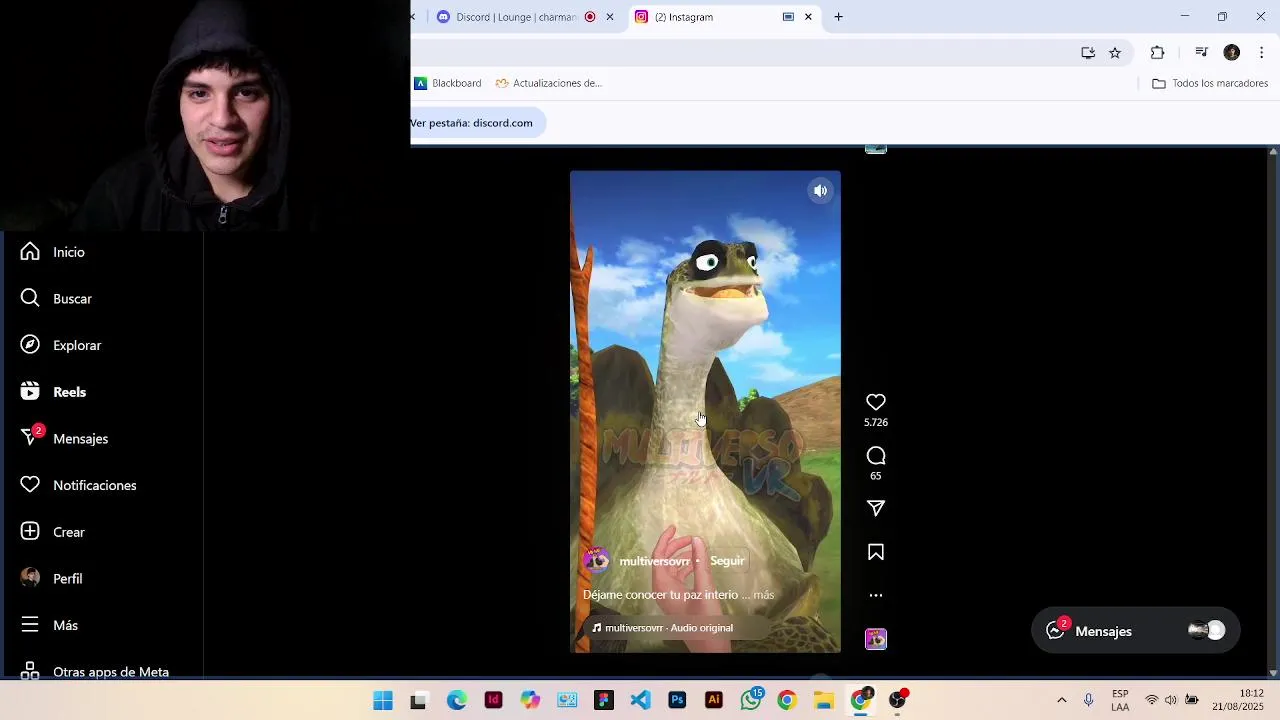Close the Instagram tab

point(808,17)
